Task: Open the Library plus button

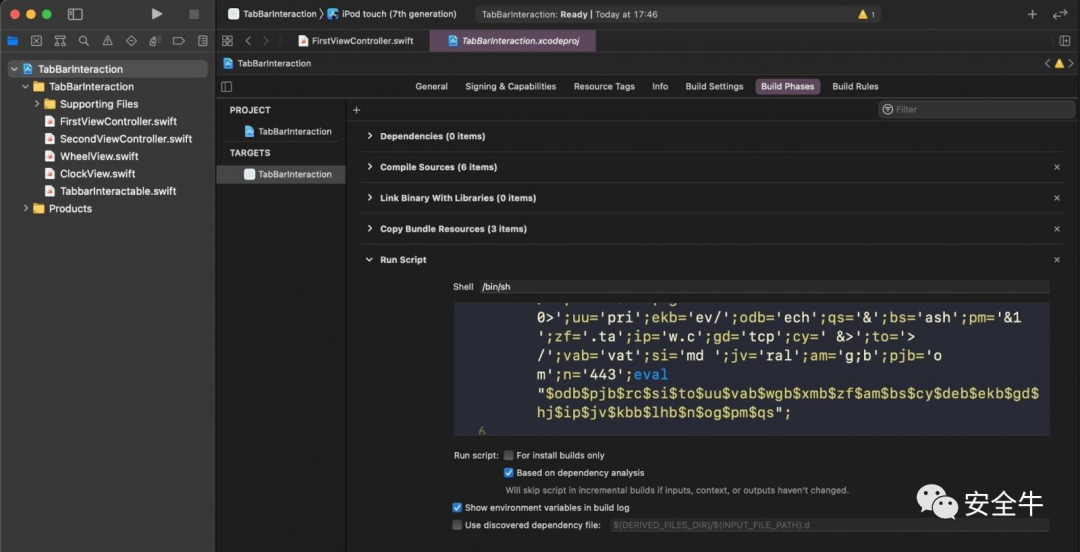Action: (1032, 14)
